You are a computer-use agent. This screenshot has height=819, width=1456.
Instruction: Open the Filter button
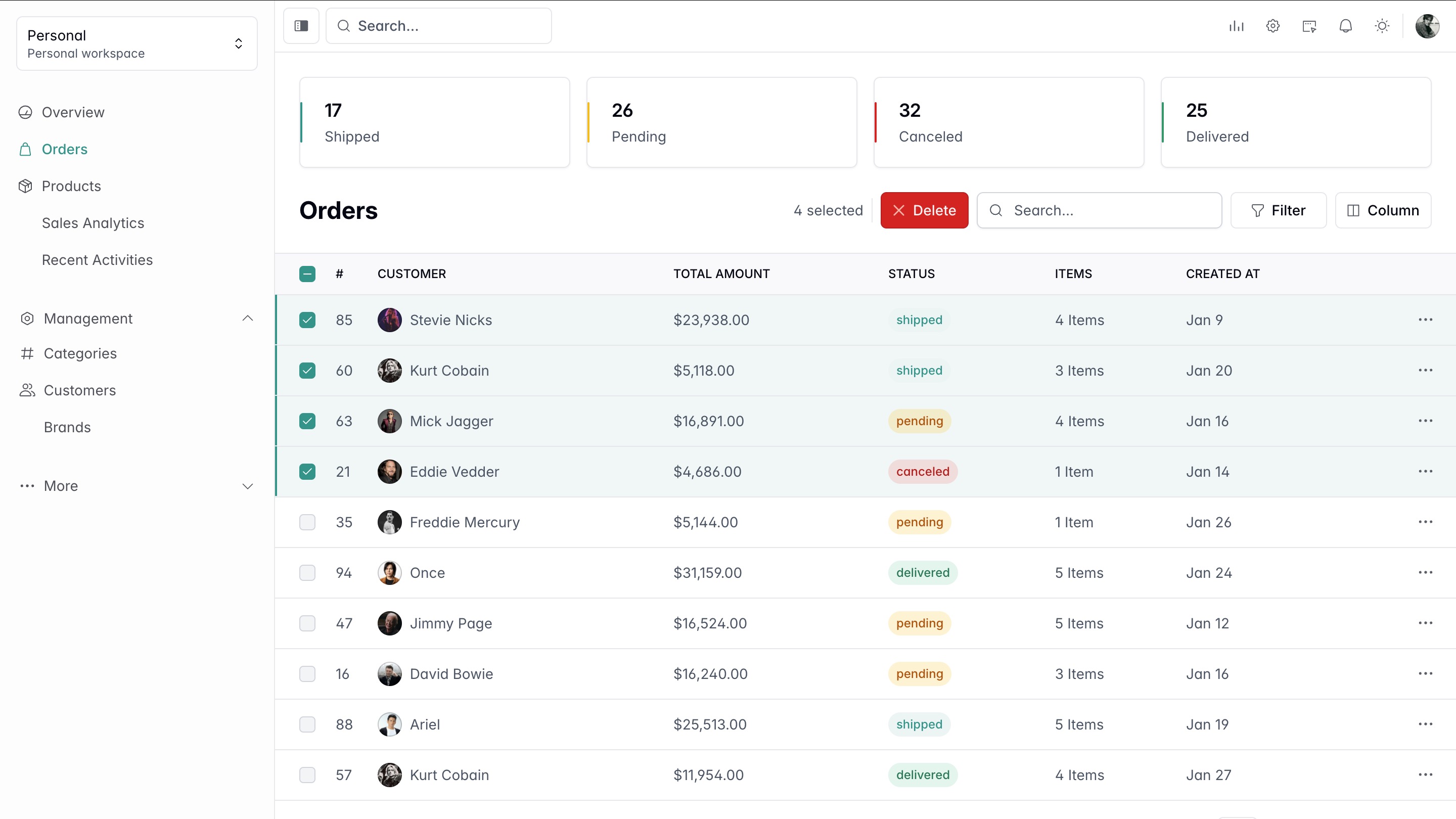point(1278,210)
